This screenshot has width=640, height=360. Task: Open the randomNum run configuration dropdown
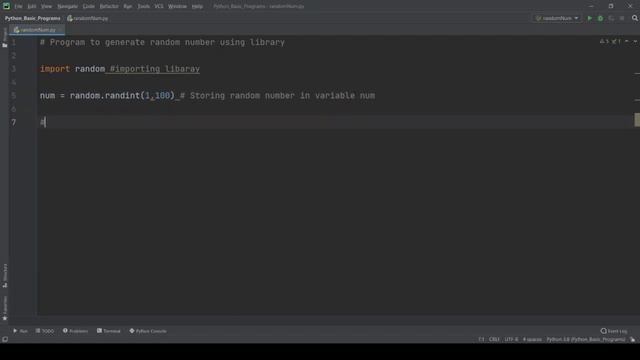coord(557,18)
